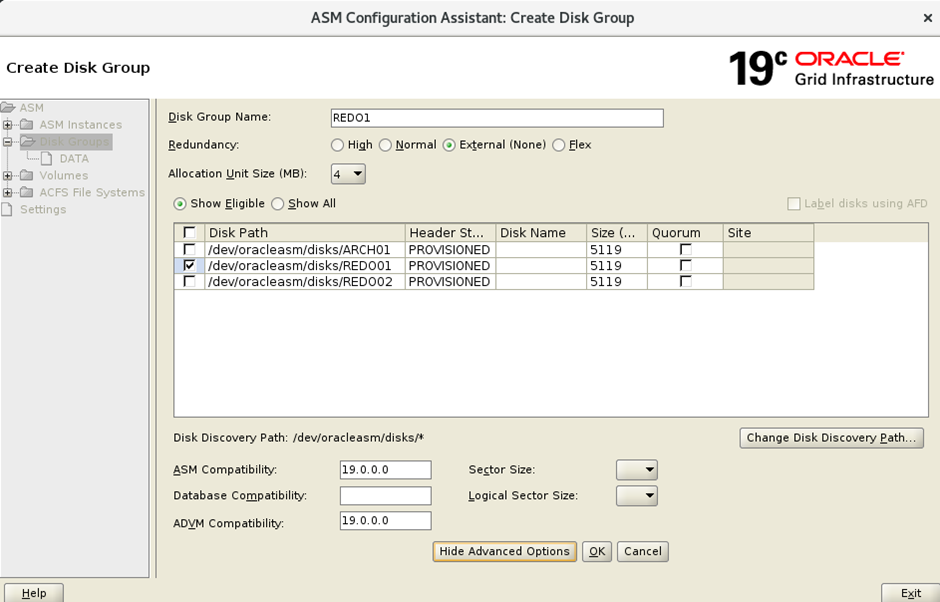
Task: Choose the Show All option
Action: tap(278, 204)
